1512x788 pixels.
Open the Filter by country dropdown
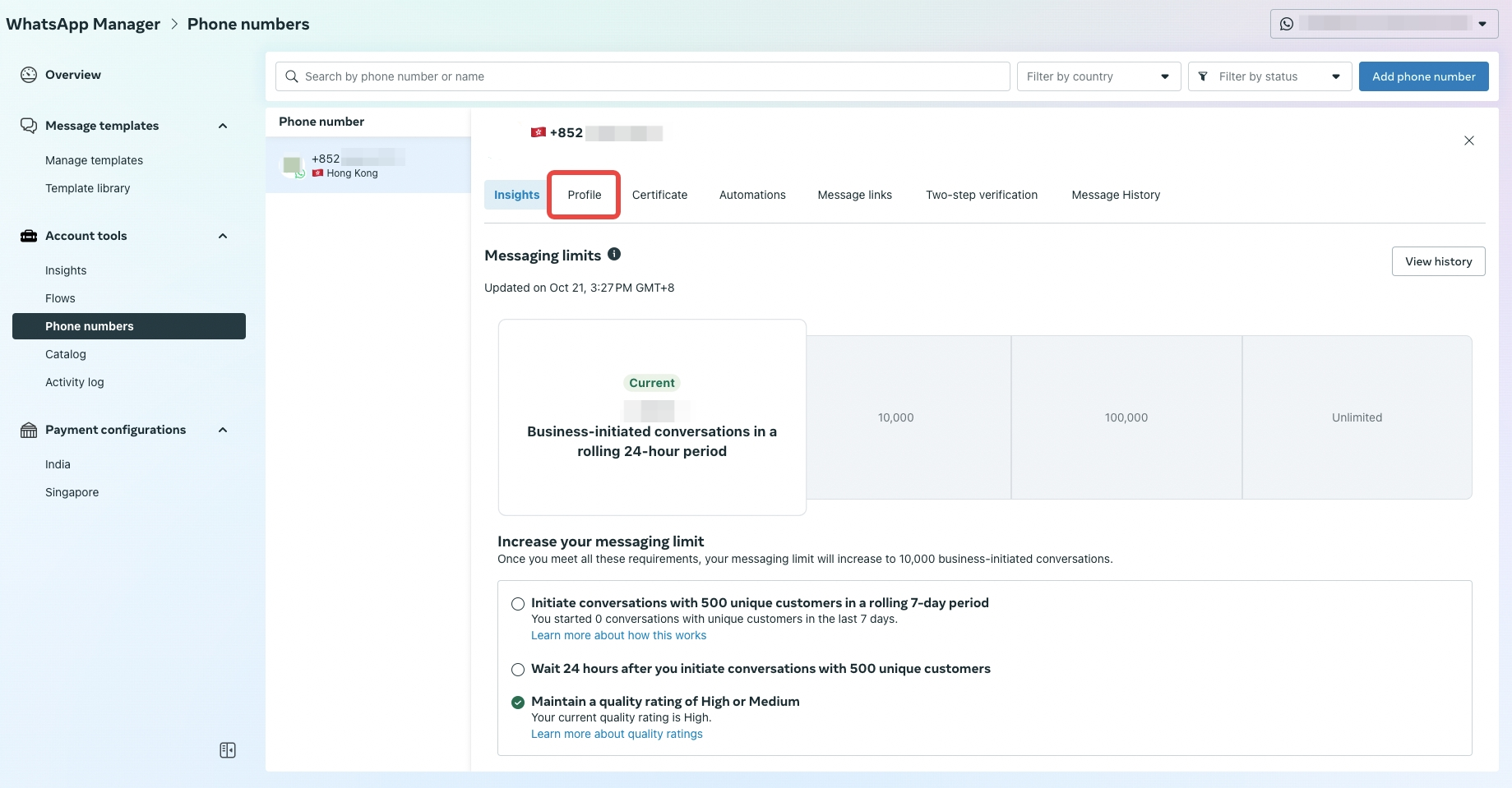[x=1099, y=76]
